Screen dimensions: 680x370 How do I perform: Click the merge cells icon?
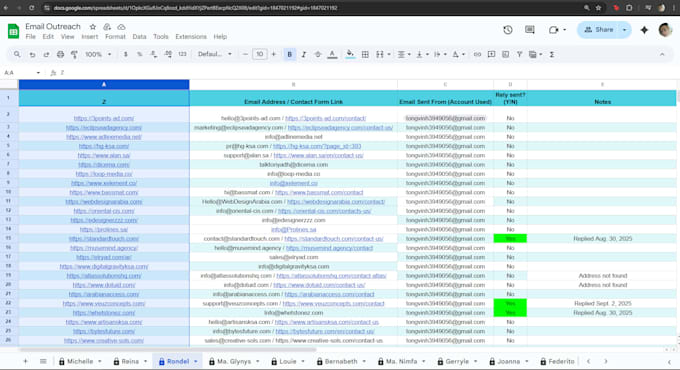click(x=380, y=54)
